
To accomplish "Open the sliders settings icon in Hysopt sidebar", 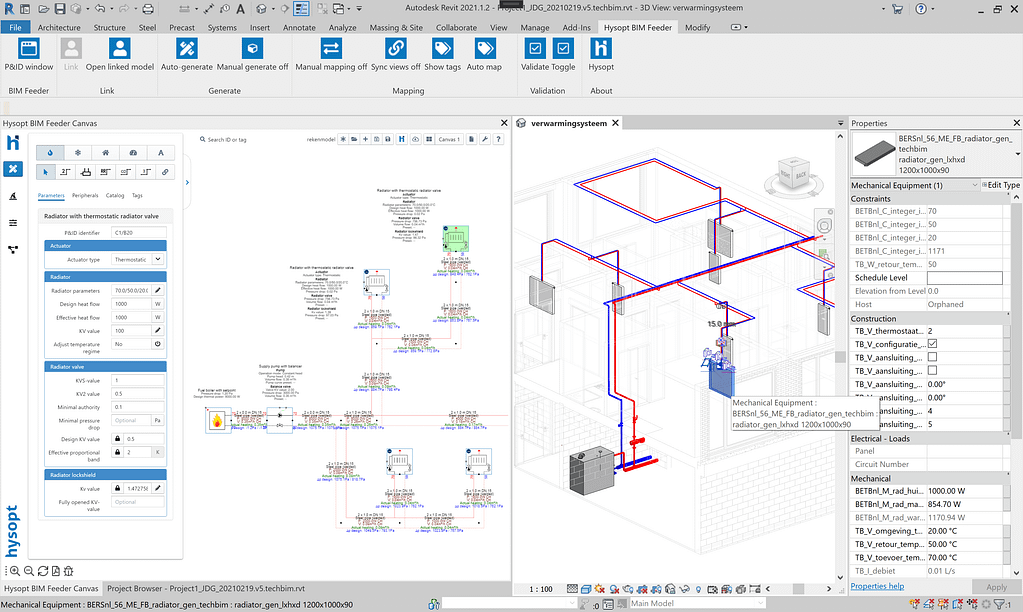I will pyautogui.click(x=13, y=223).
